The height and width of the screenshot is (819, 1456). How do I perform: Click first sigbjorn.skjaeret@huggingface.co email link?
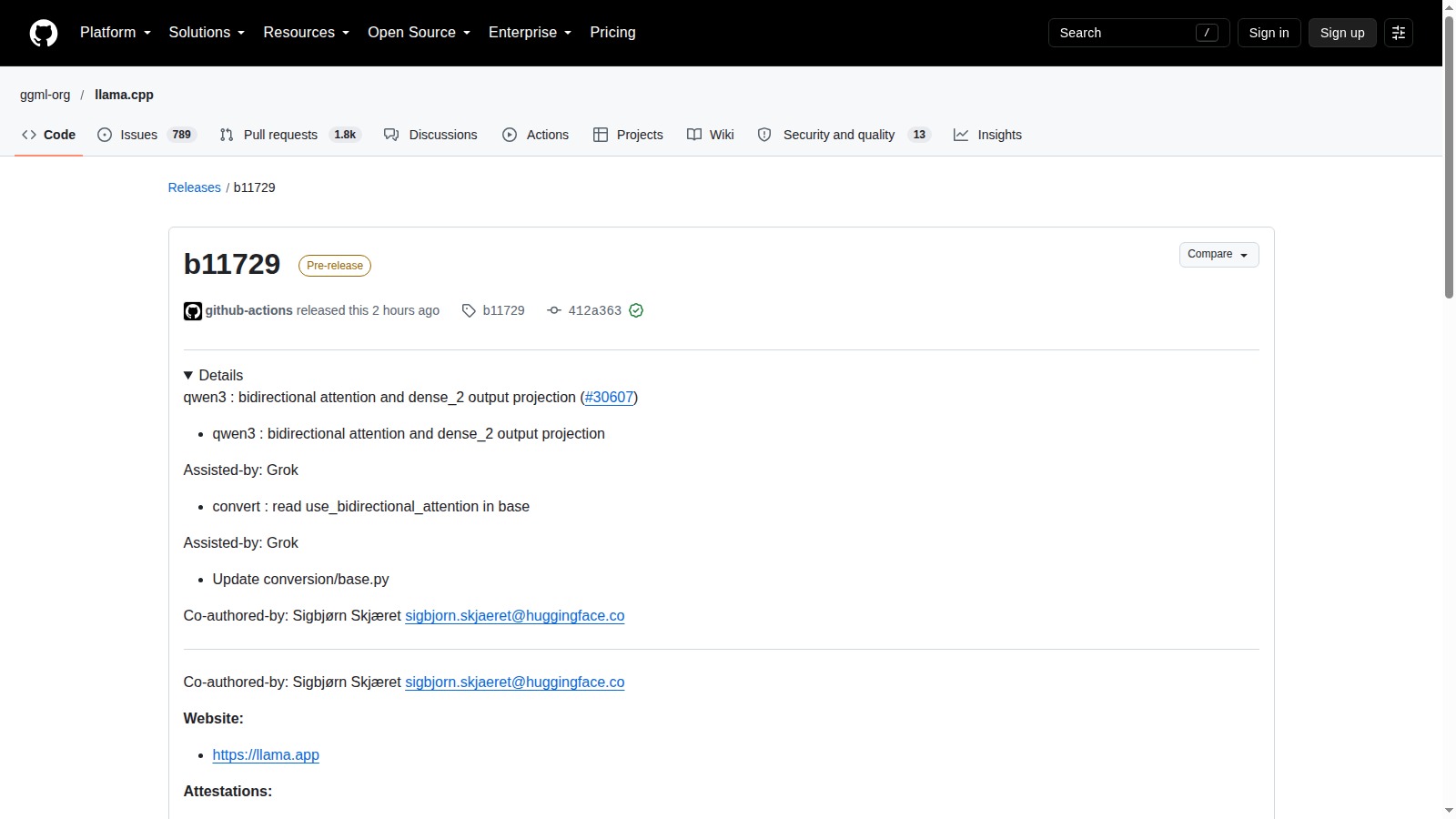[515, 616]
